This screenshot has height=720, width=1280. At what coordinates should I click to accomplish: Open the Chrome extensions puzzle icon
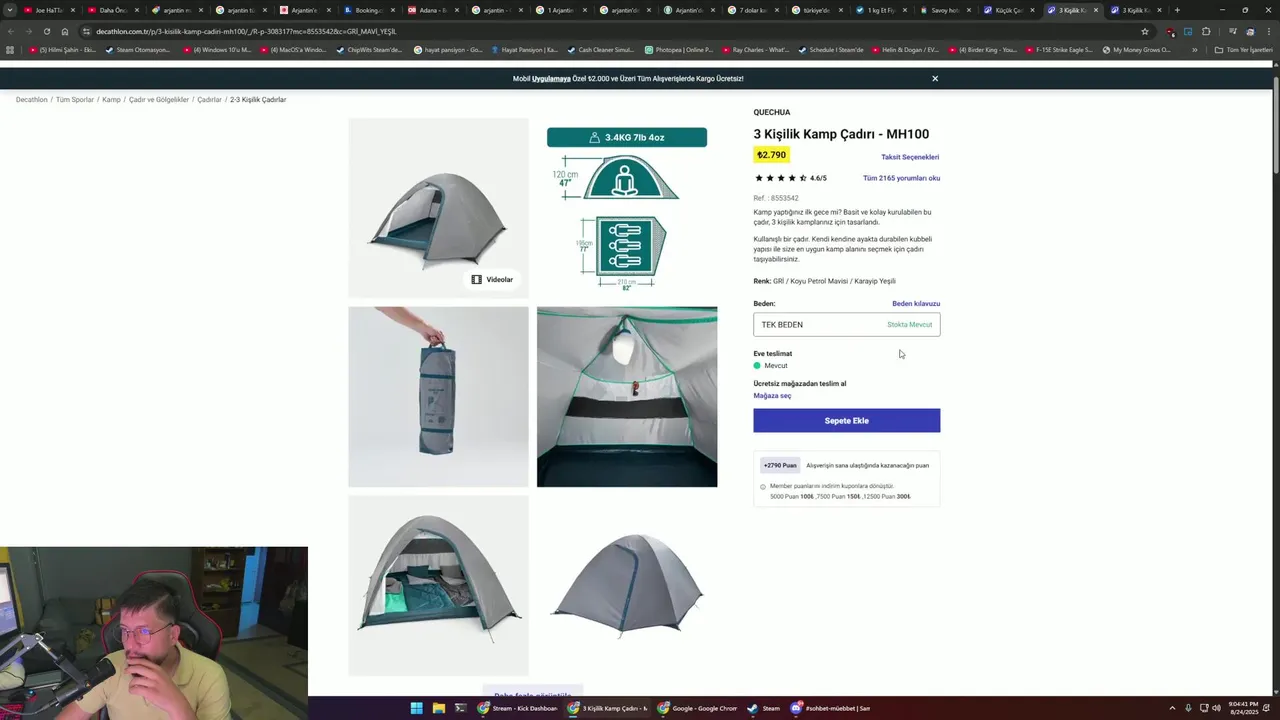1206,31
